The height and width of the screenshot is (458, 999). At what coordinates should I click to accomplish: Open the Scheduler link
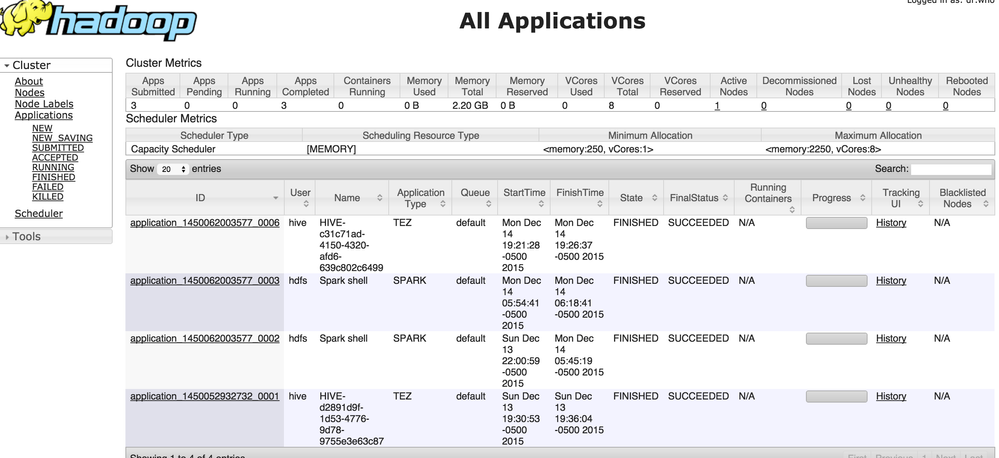click(39, 214)
